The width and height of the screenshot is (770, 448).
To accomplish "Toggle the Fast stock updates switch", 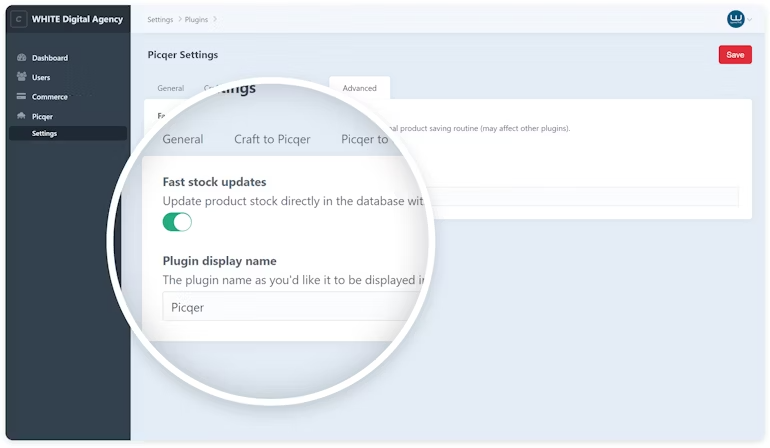I will [177, 222].
